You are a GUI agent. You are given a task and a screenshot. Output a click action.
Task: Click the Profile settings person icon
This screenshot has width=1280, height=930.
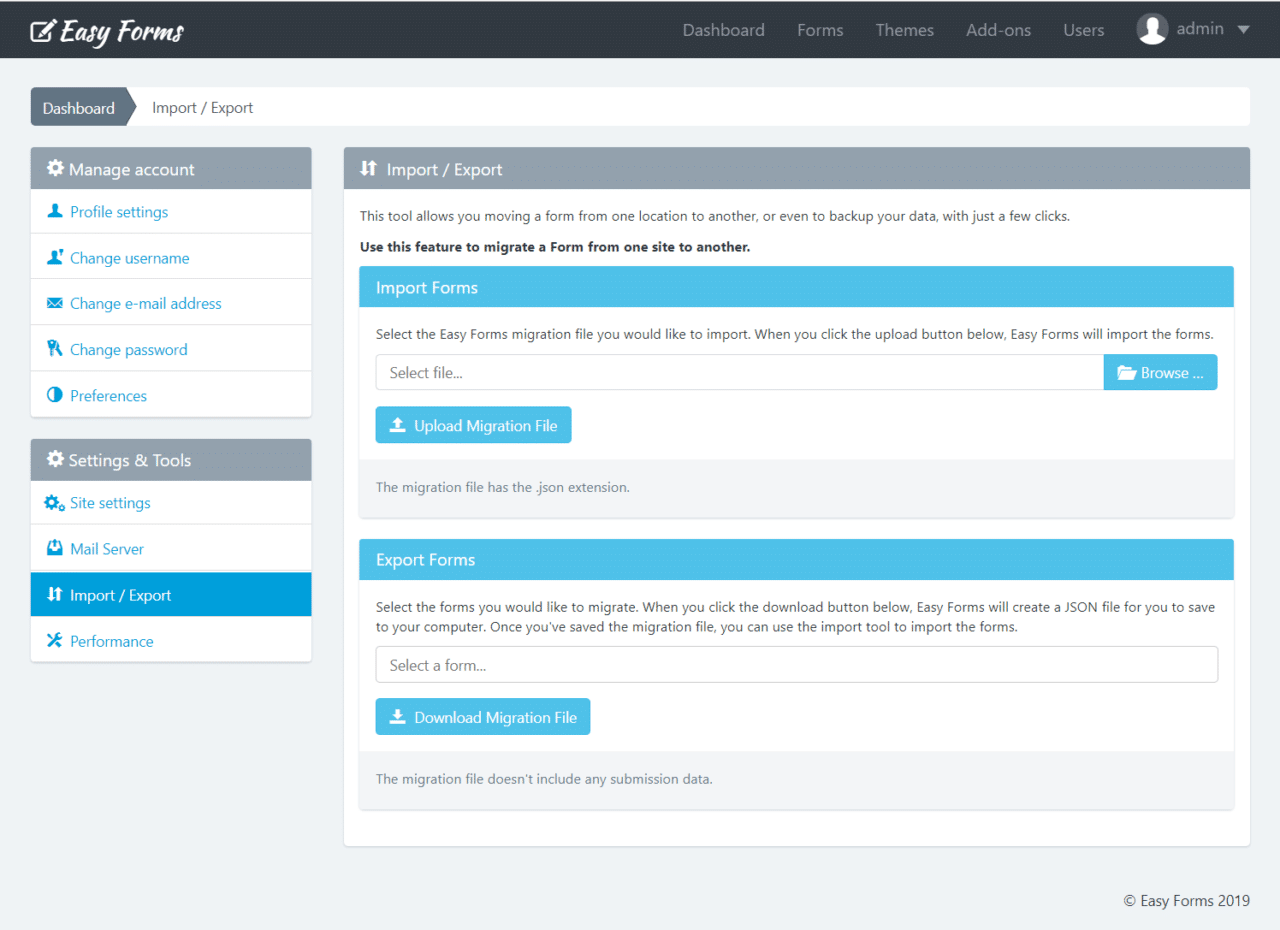(x=55, y=211)
